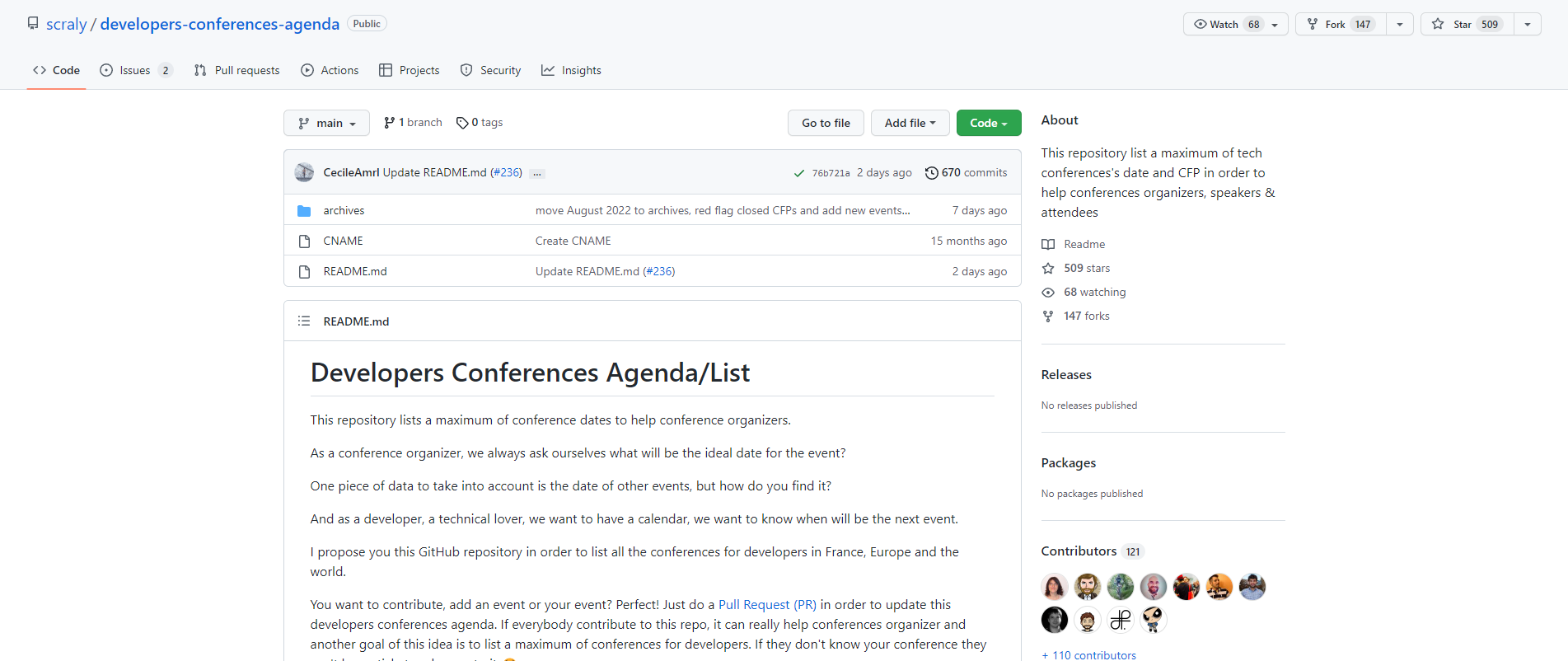The width and height of the screenshot is (1568, 661).
Task: Fork the repository
Action: 1341,24
